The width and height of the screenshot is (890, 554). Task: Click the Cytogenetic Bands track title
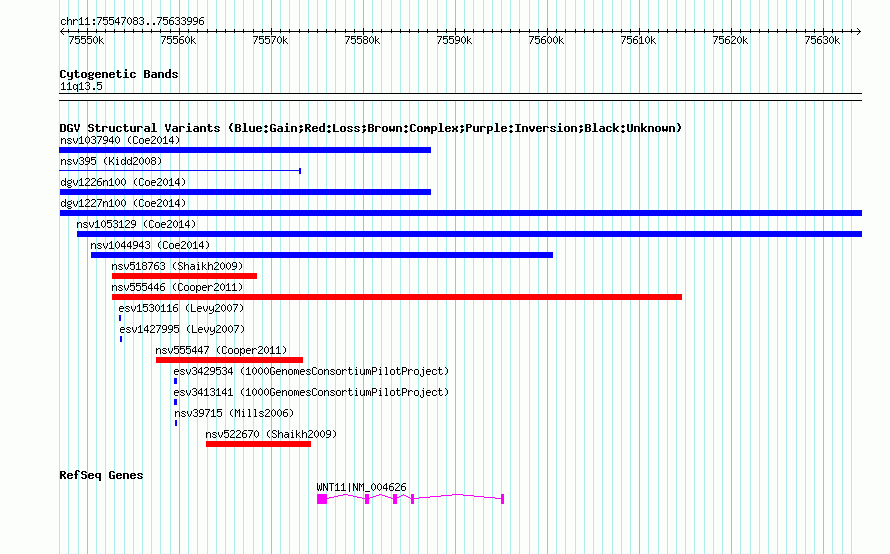119,74
